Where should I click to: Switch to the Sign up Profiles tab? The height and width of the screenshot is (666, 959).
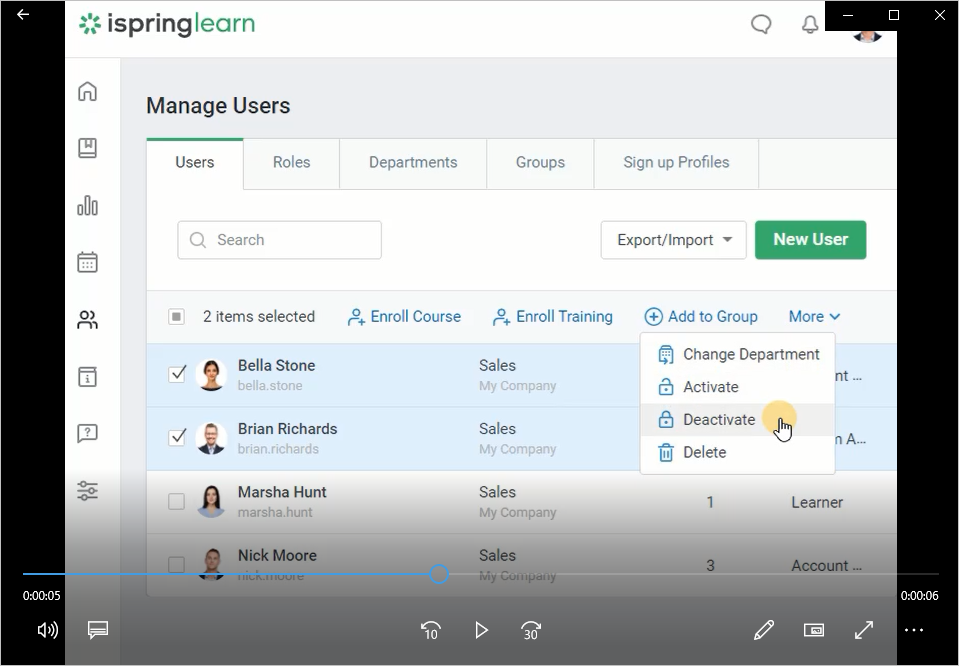676,163
